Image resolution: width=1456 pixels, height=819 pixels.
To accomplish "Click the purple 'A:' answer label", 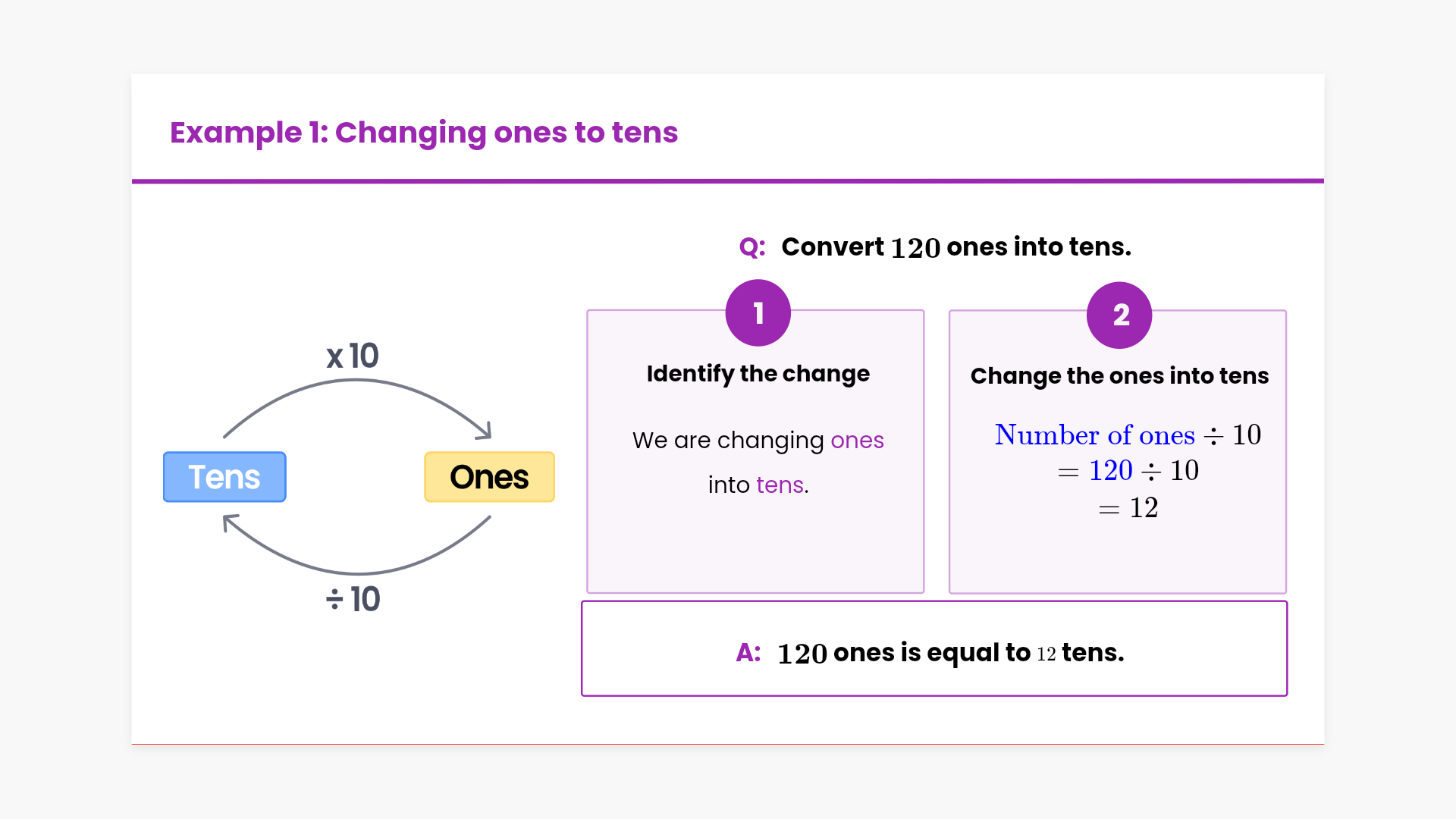I will click(x=748, y=653).
